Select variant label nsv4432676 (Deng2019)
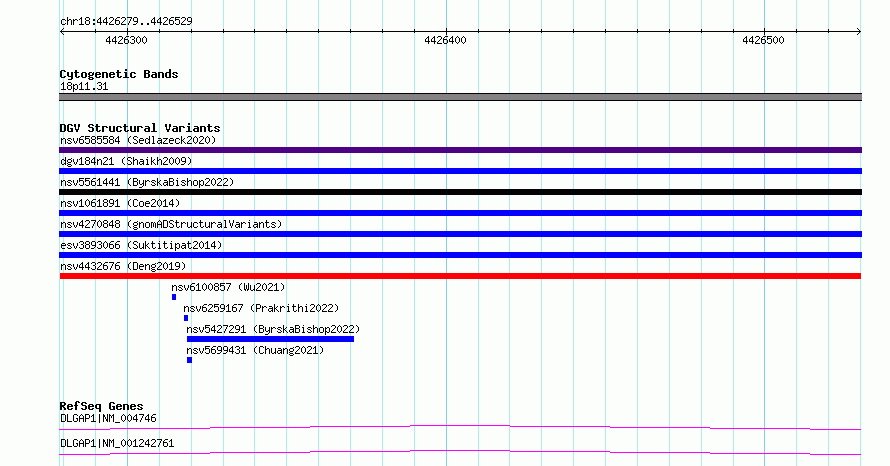 coord(123,266)
